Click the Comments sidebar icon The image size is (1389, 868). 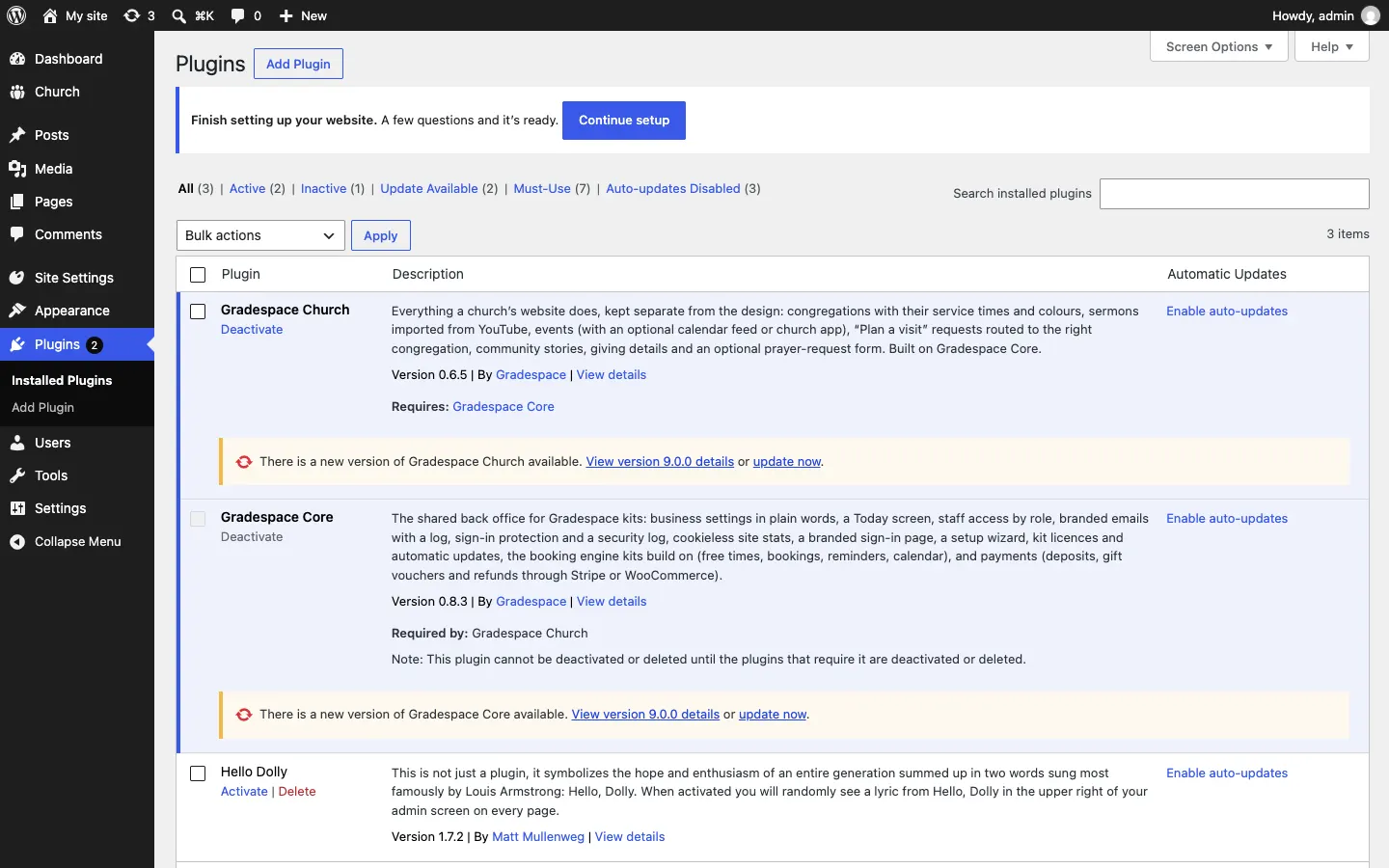[17, 234]
